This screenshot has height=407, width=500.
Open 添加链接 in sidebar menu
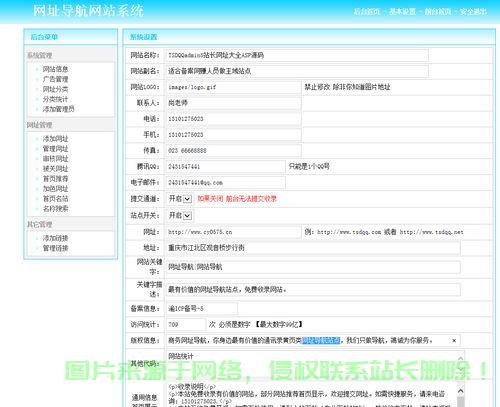point(55,238)
